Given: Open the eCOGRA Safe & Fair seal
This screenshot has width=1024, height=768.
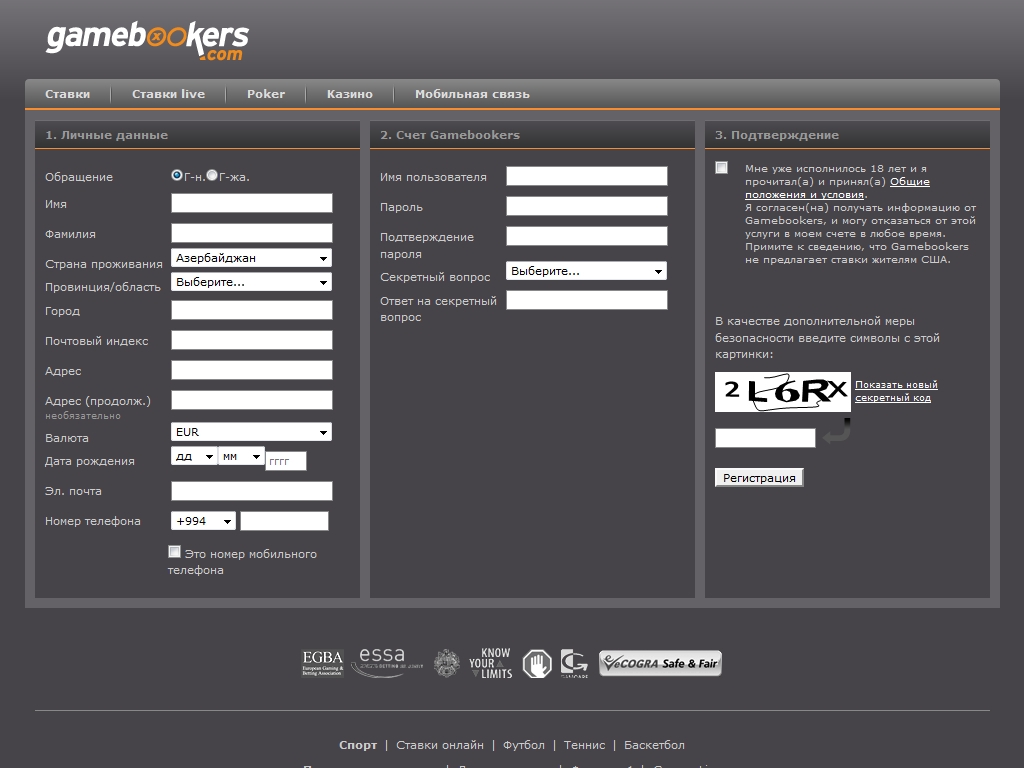Looking at the screenshot, I should pyautogui.click(x=660, y=663).
